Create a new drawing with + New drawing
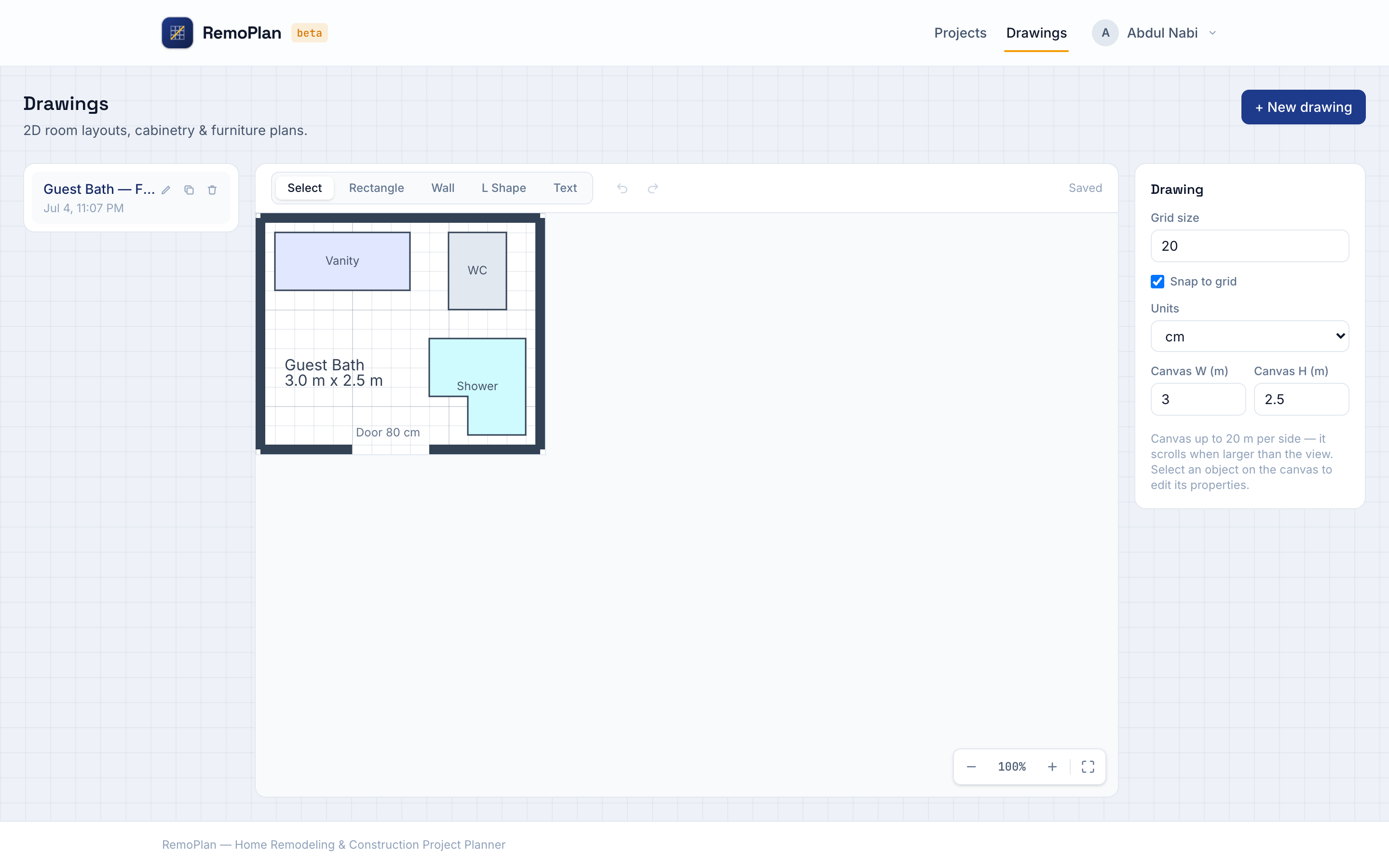Image resolution: width=1389 pixels, height=868 pixels. point(1303,107)
